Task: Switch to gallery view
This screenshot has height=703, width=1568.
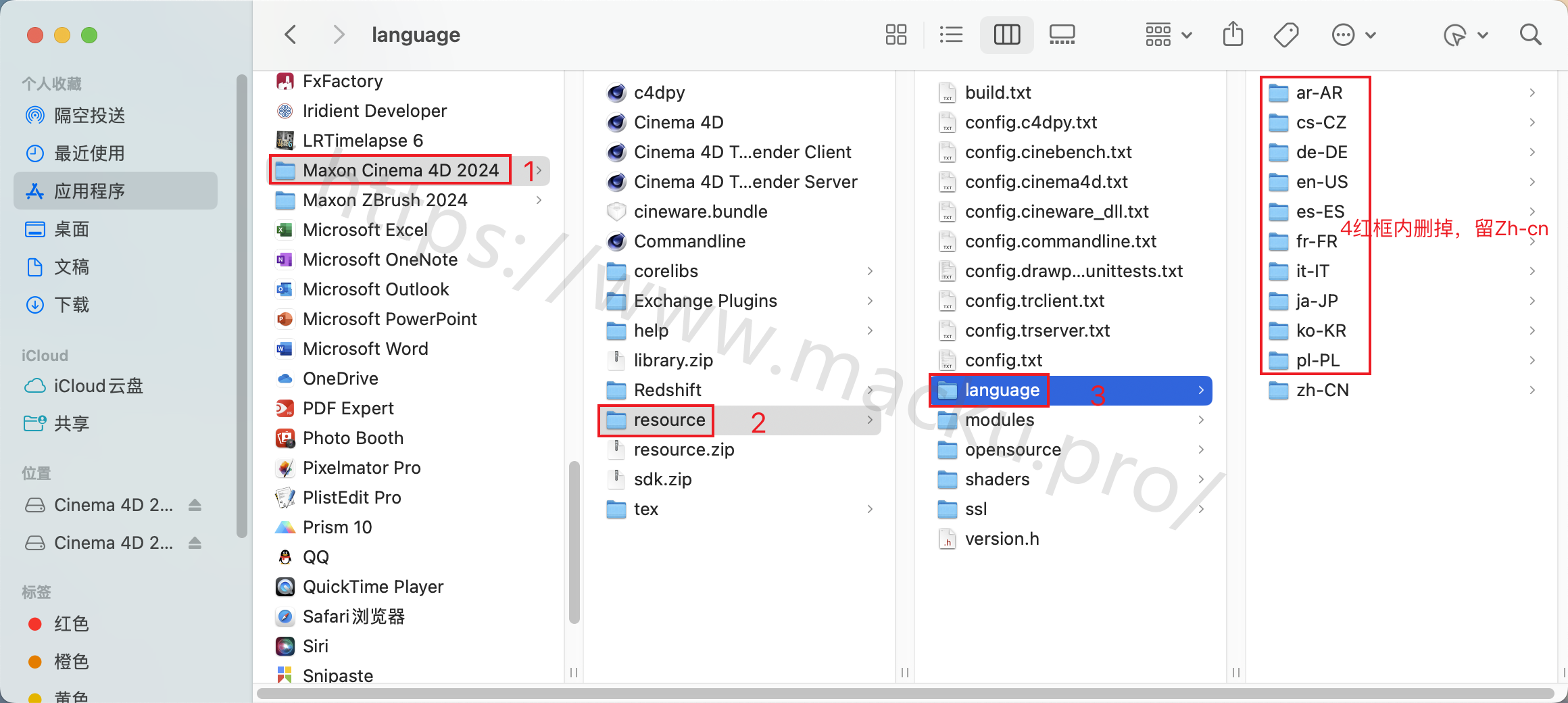Action: pyautogui.click(x=1062, y=34)
